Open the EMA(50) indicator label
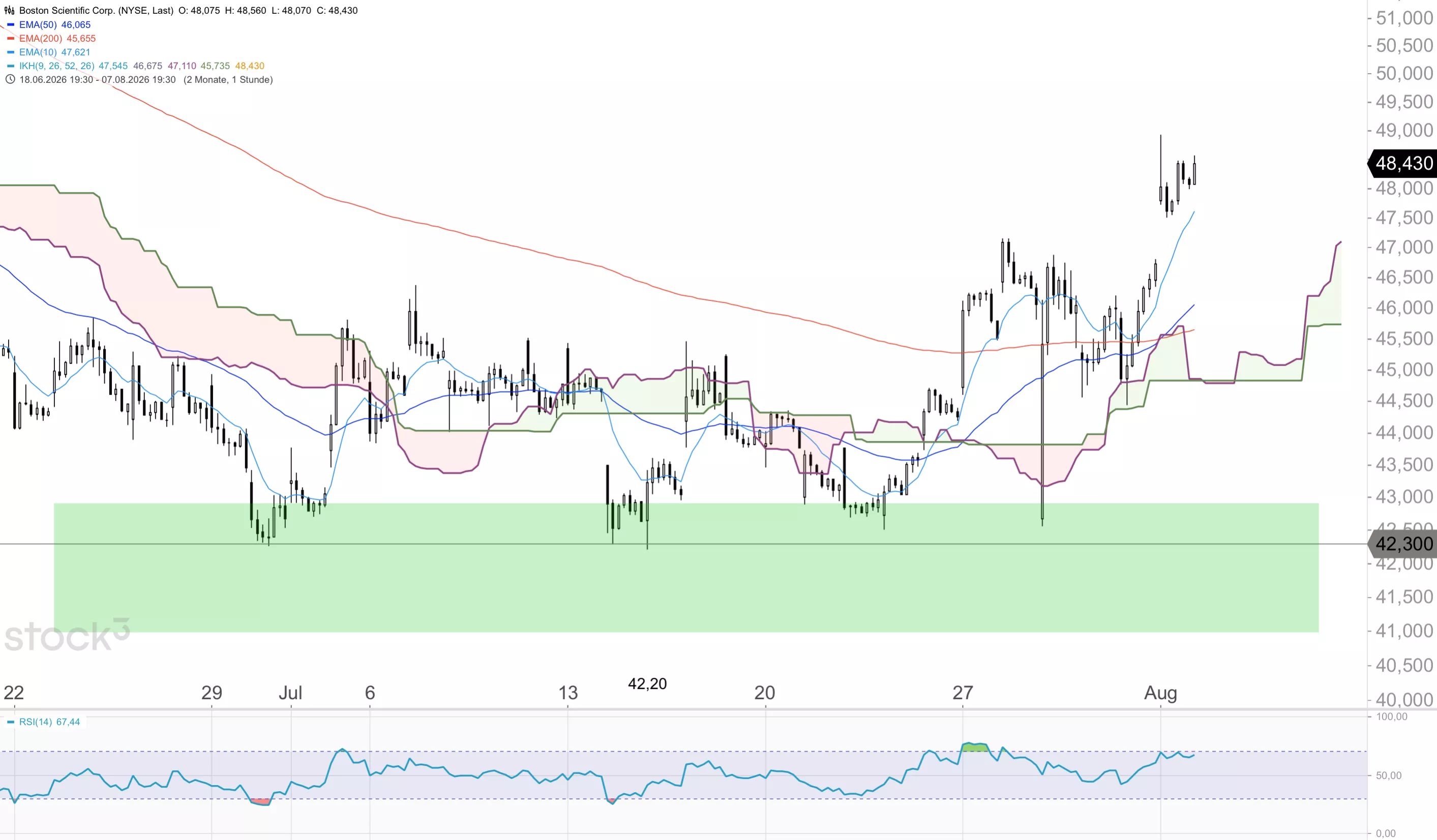Image resolution: width=1437 pixels, height=840 pixels. tap(38, 24)
